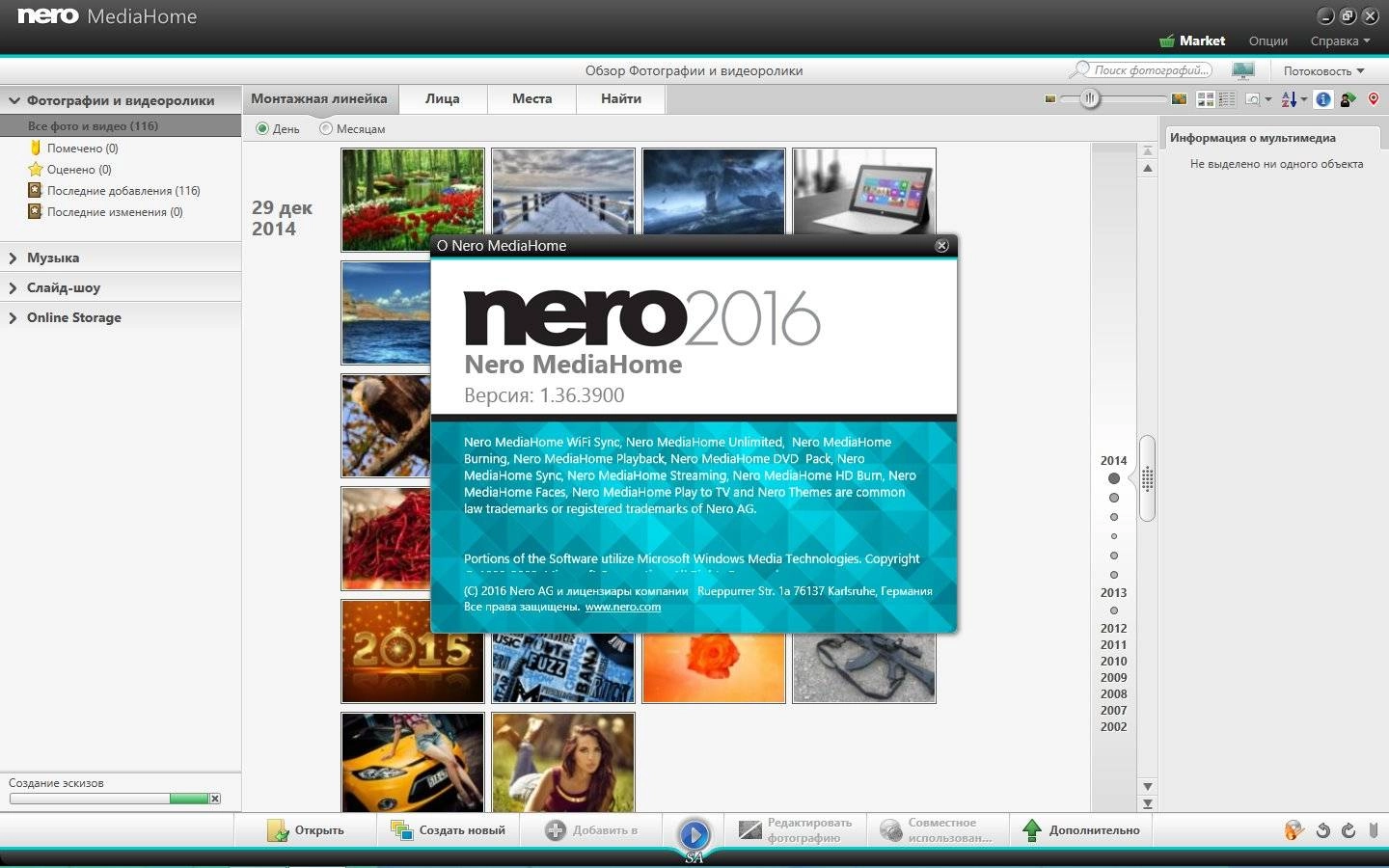Image resolution: width=1389 pixels, height=868 pixels.
Task: Switch to thumbnail grid view
Action: click(x=1206, y=98)
